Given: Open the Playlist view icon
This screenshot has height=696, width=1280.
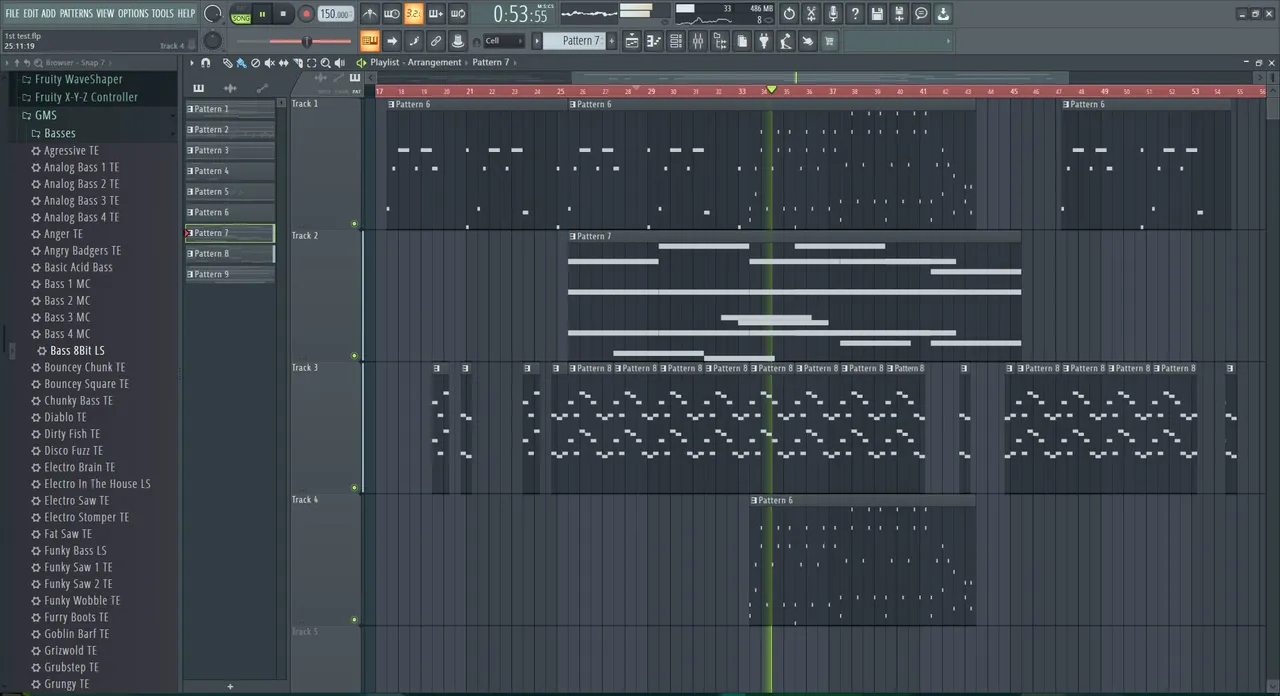Looking at the screenshot, I should tap(632, 41).
